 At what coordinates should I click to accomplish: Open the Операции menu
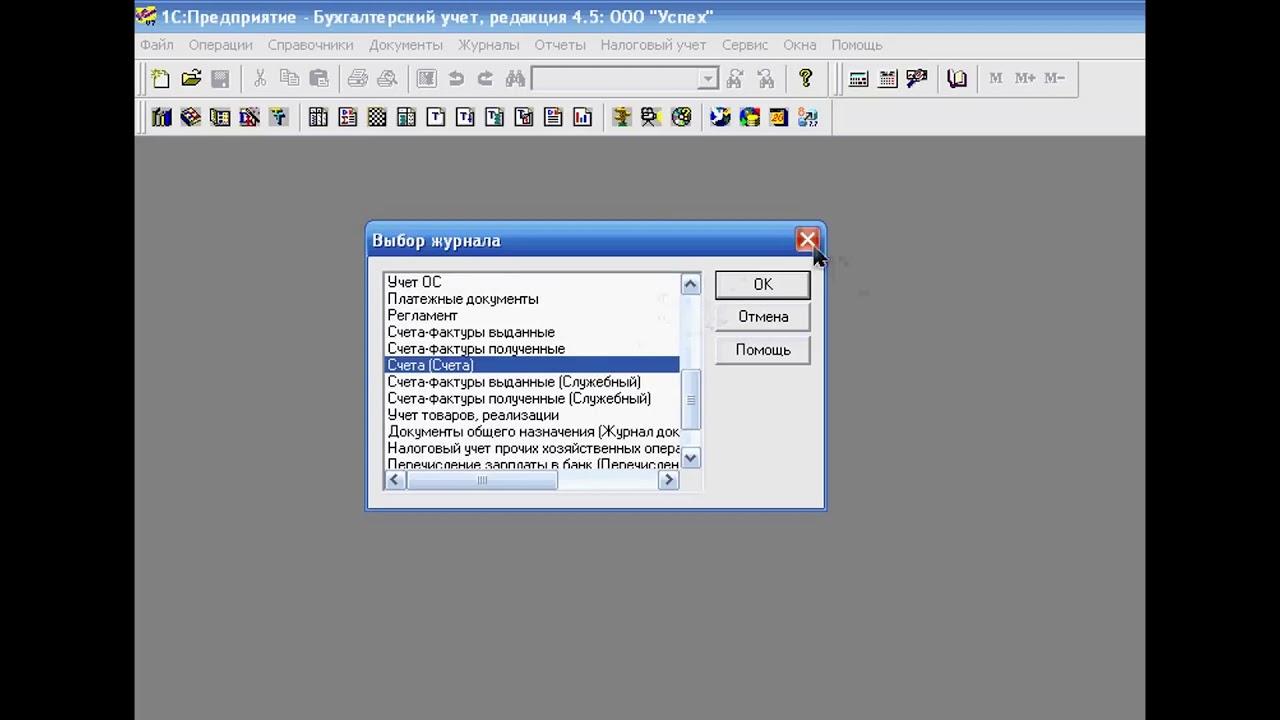point(221,45)
